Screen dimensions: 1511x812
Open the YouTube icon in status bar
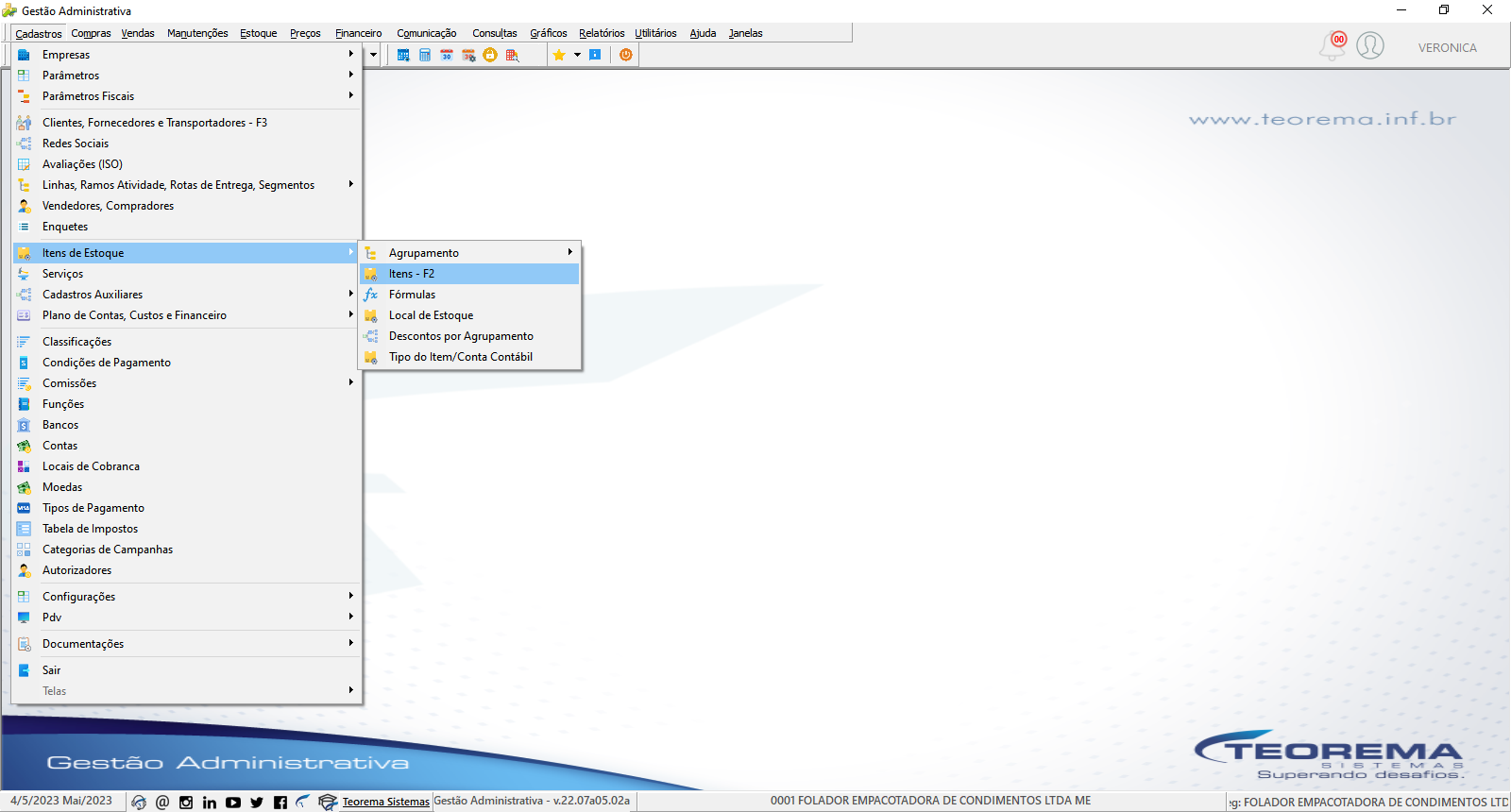tap(233, 802)
